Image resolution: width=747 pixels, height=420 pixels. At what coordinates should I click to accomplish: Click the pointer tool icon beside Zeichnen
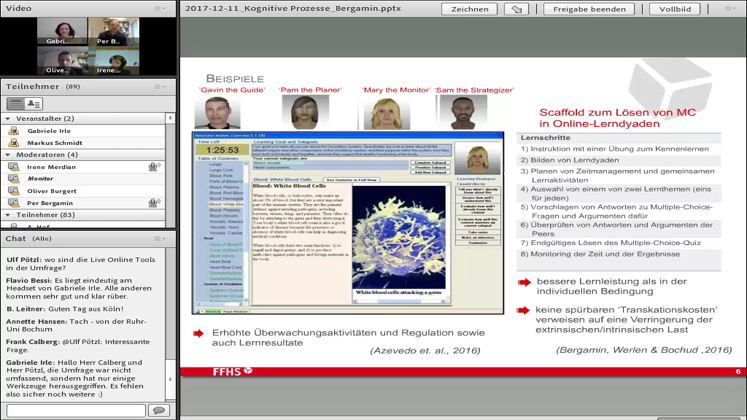click(x=516, y=9)
